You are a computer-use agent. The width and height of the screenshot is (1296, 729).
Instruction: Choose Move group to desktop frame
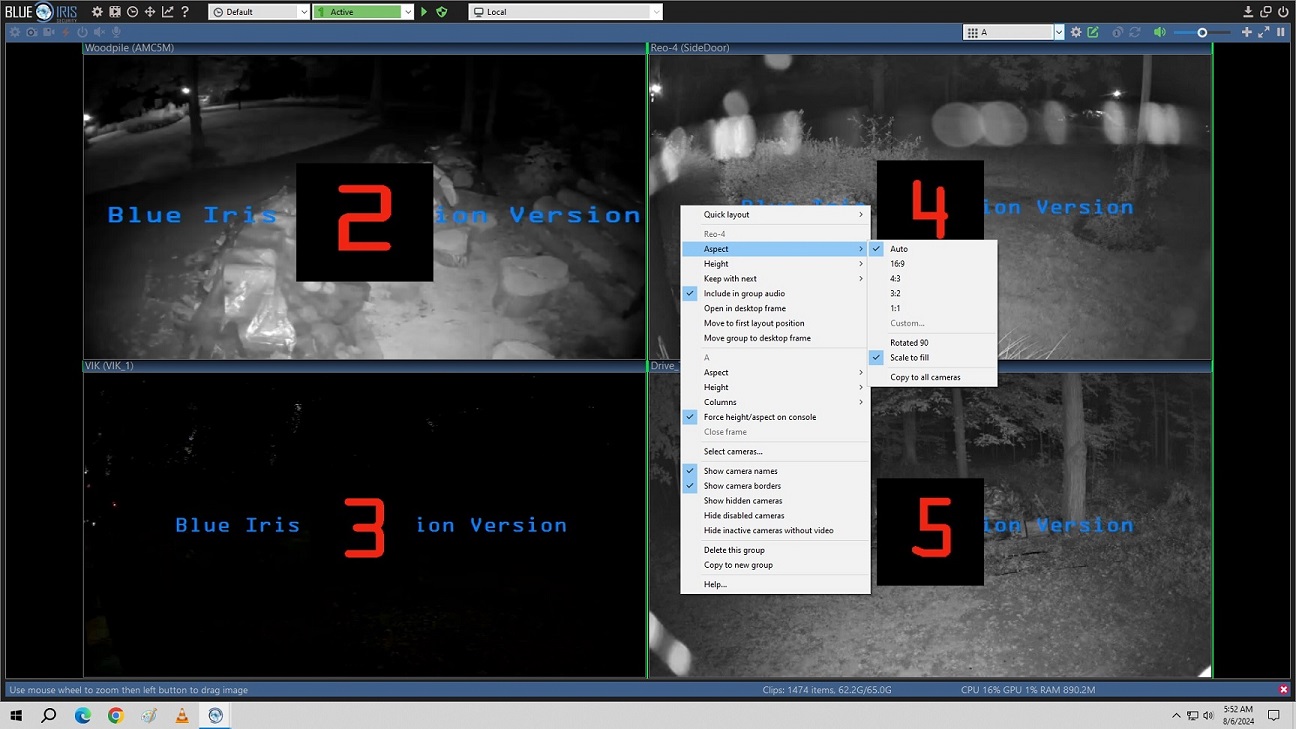[x=775, y=339]
